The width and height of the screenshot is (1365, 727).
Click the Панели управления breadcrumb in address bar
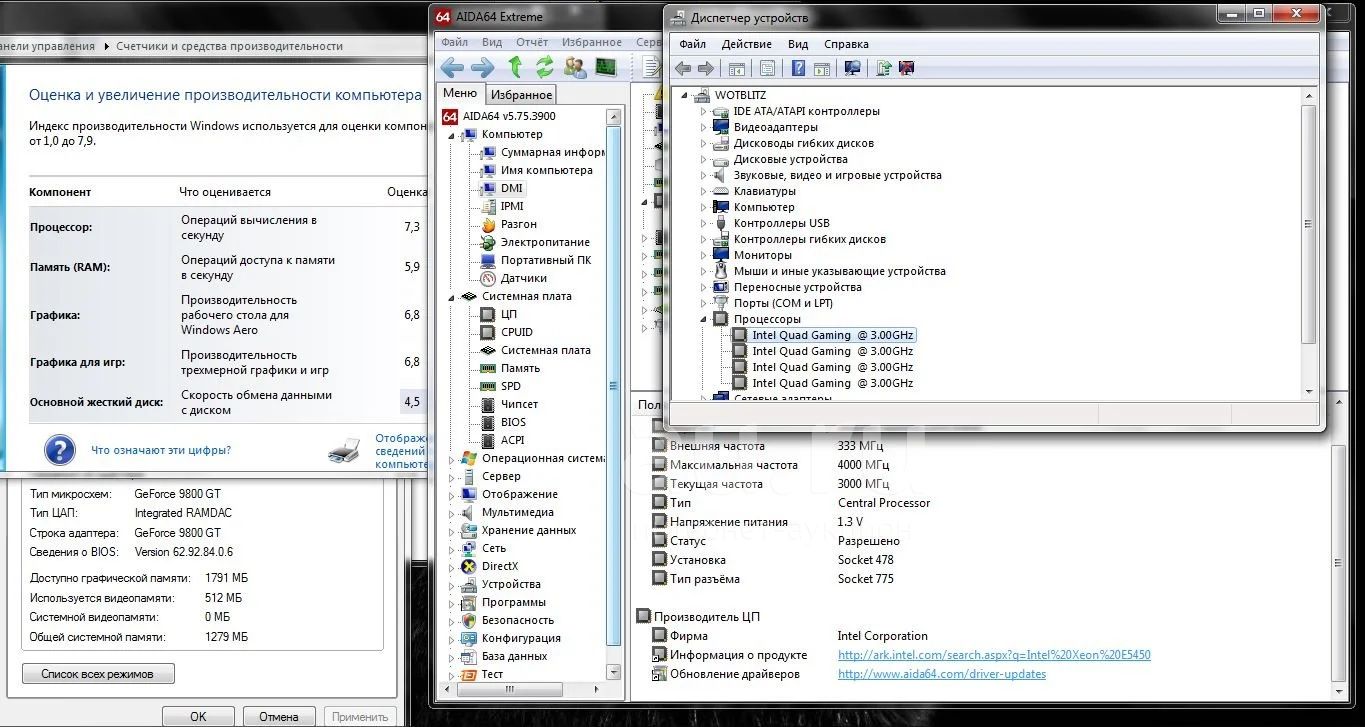[48, 46]
